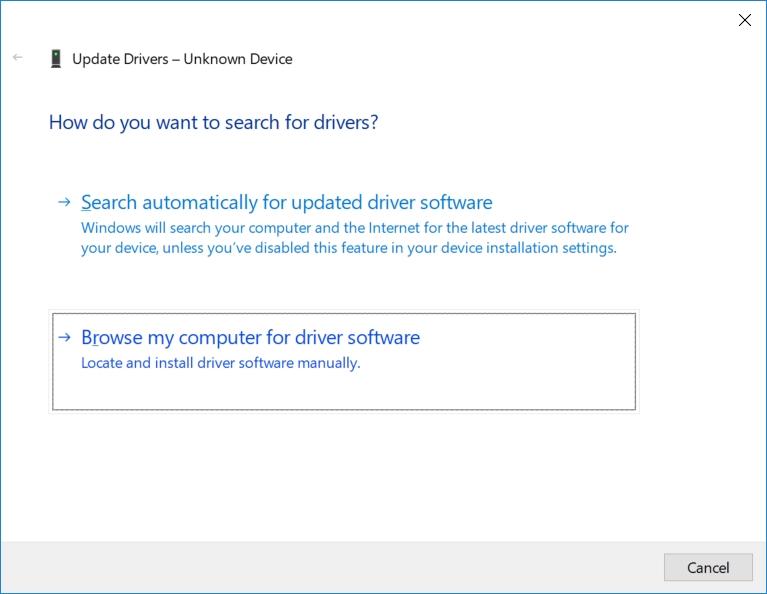Click the device icon beside Update Drivers title
Screen dimensions: 767x594
point(56,59)
